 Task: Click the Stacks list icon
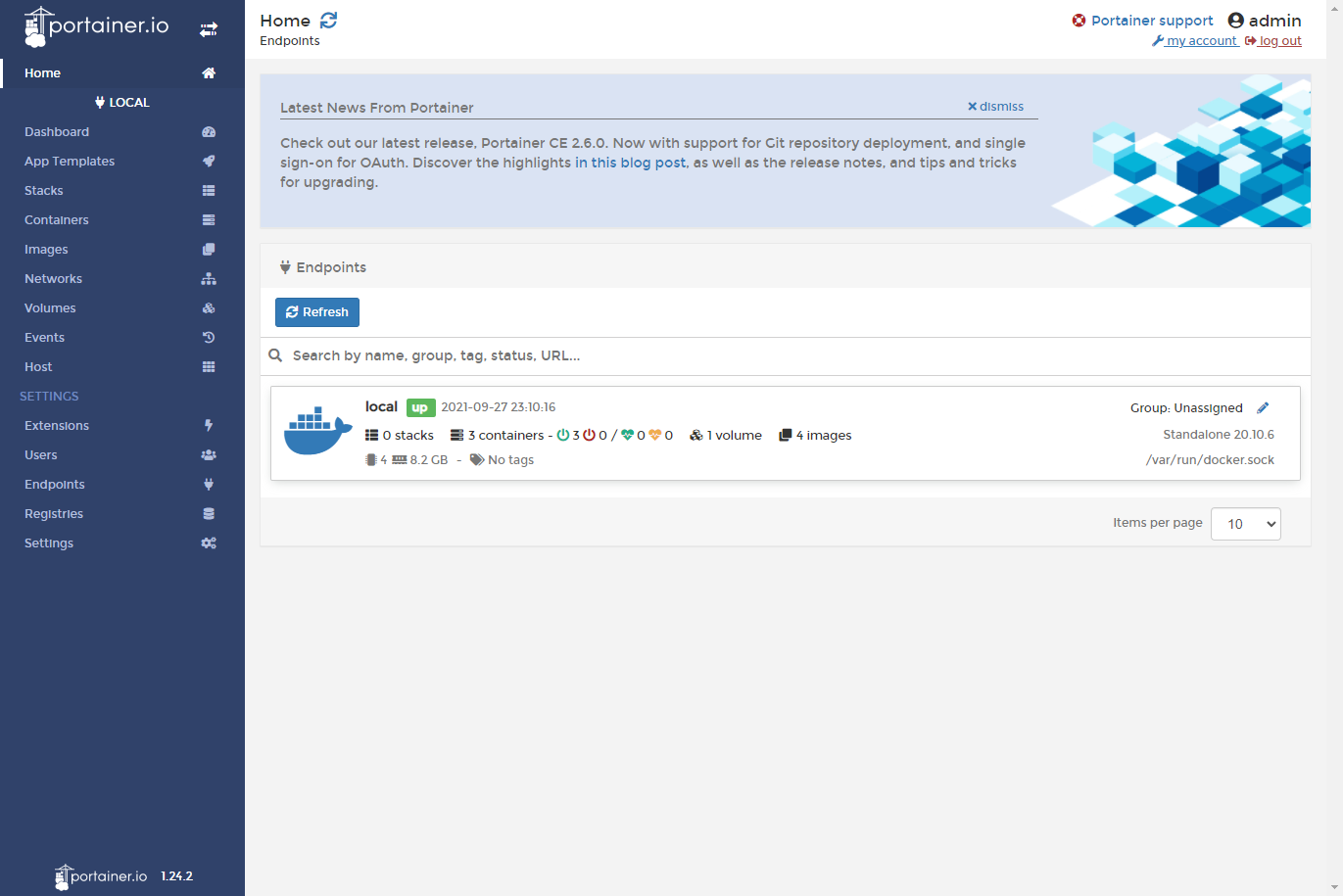(209, 191)
